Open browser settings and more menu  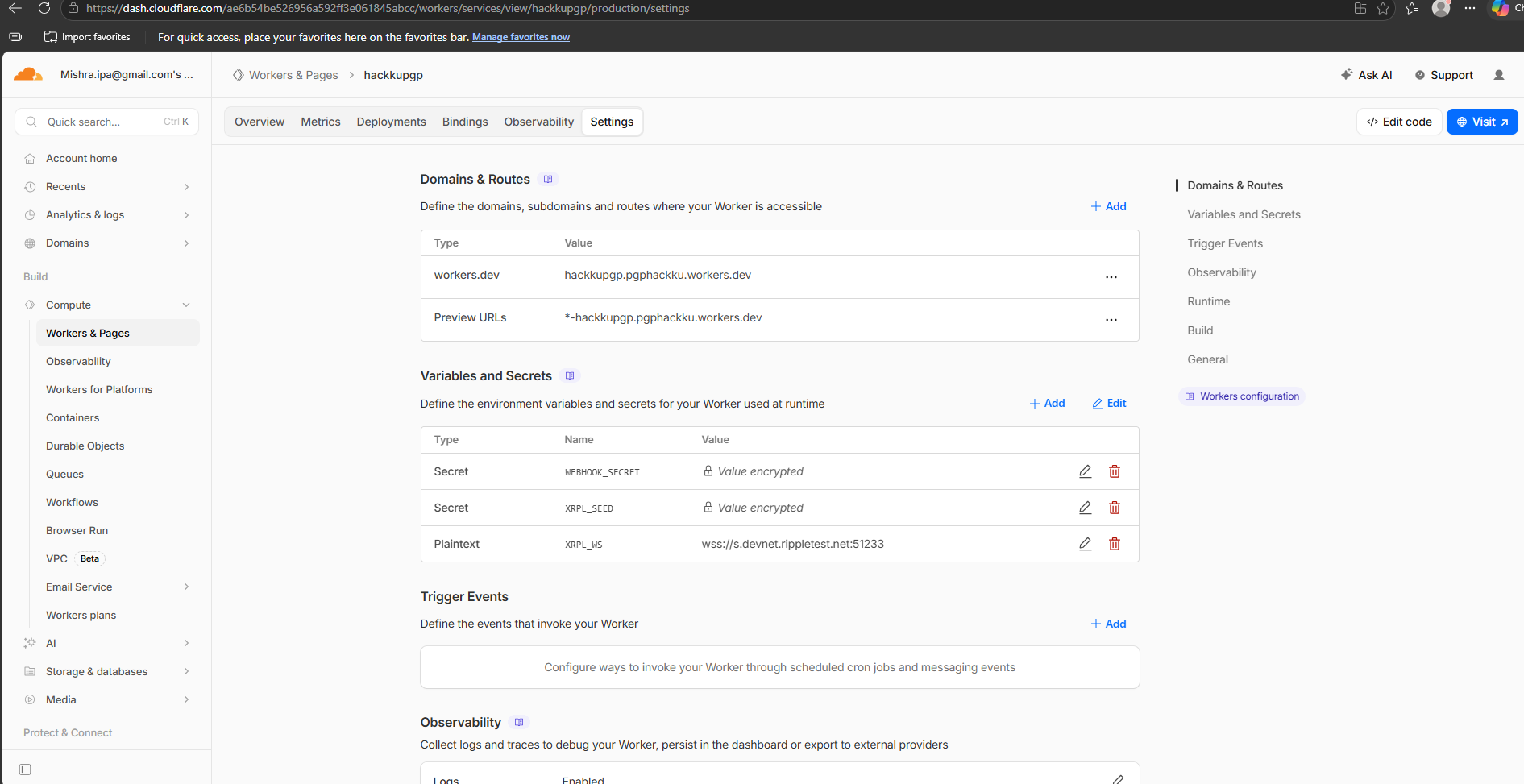point(1470,8)
